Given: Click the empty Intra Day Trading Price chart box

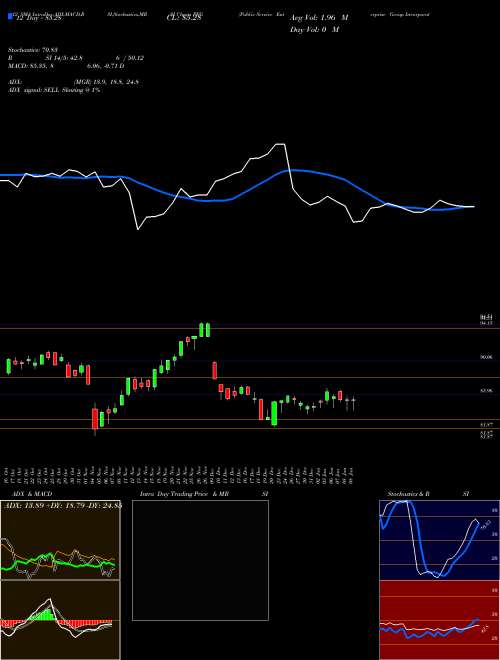Looking at the screenshot, I should pos(200,560).
